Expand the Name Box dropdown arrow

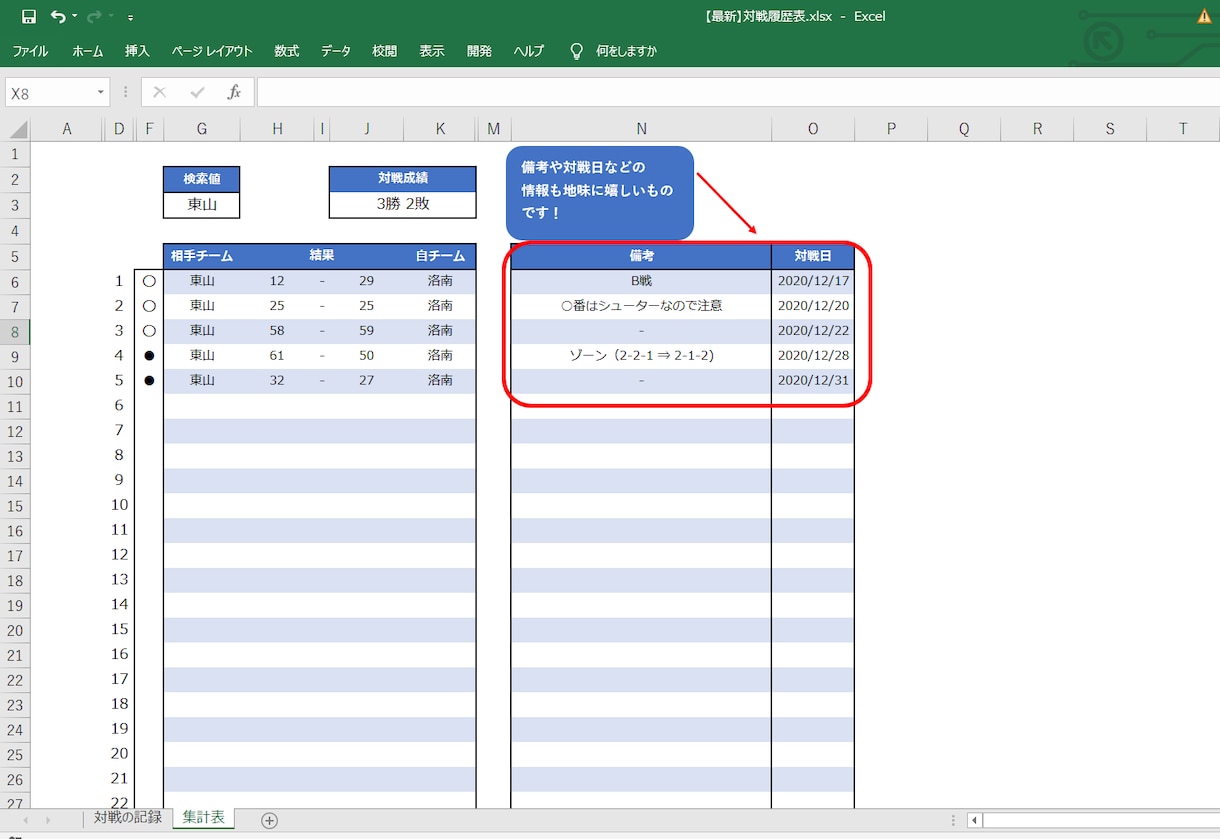101,93
